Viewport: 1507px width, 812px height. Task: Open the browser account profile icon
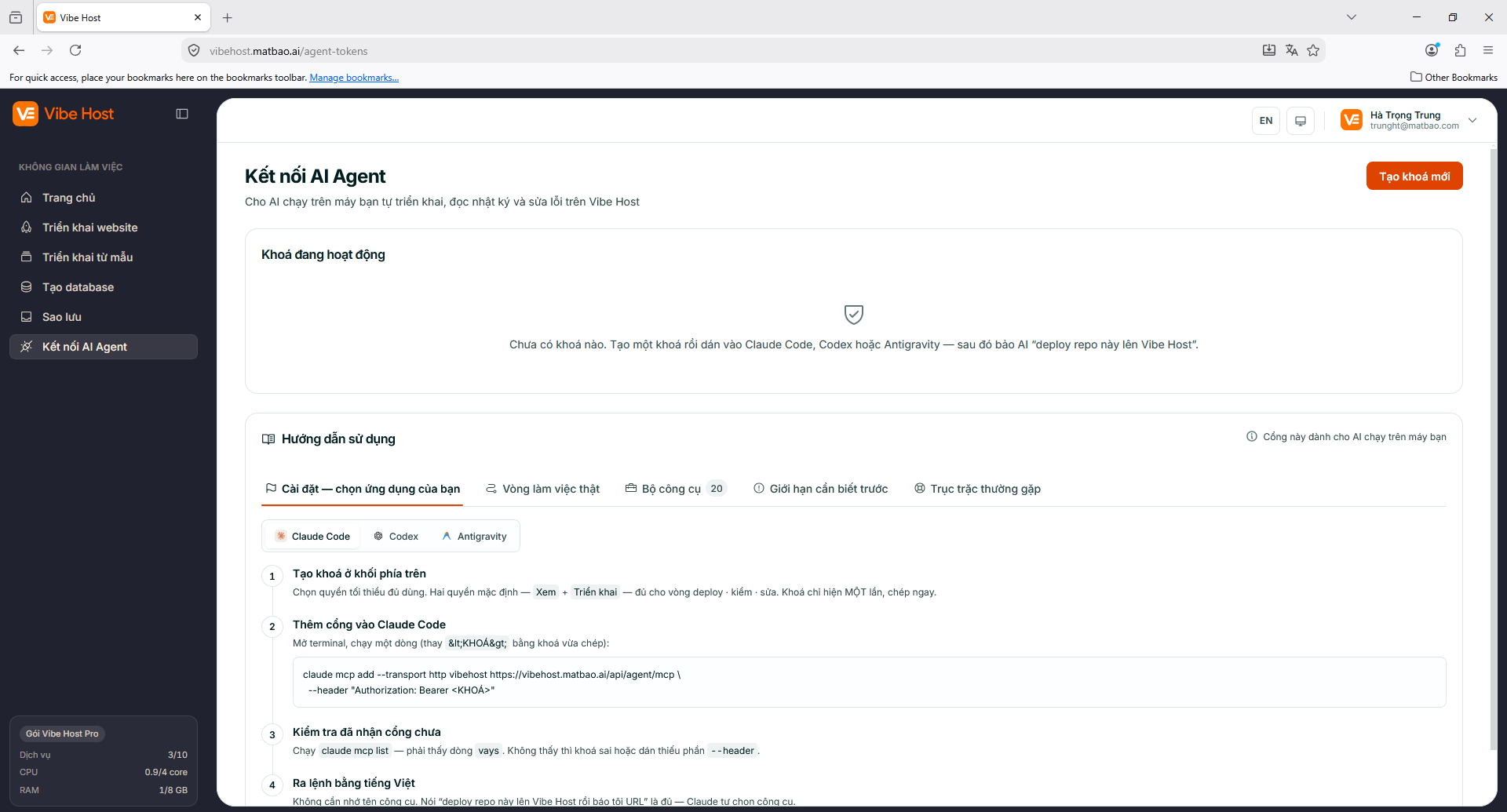click(1432, 50)
